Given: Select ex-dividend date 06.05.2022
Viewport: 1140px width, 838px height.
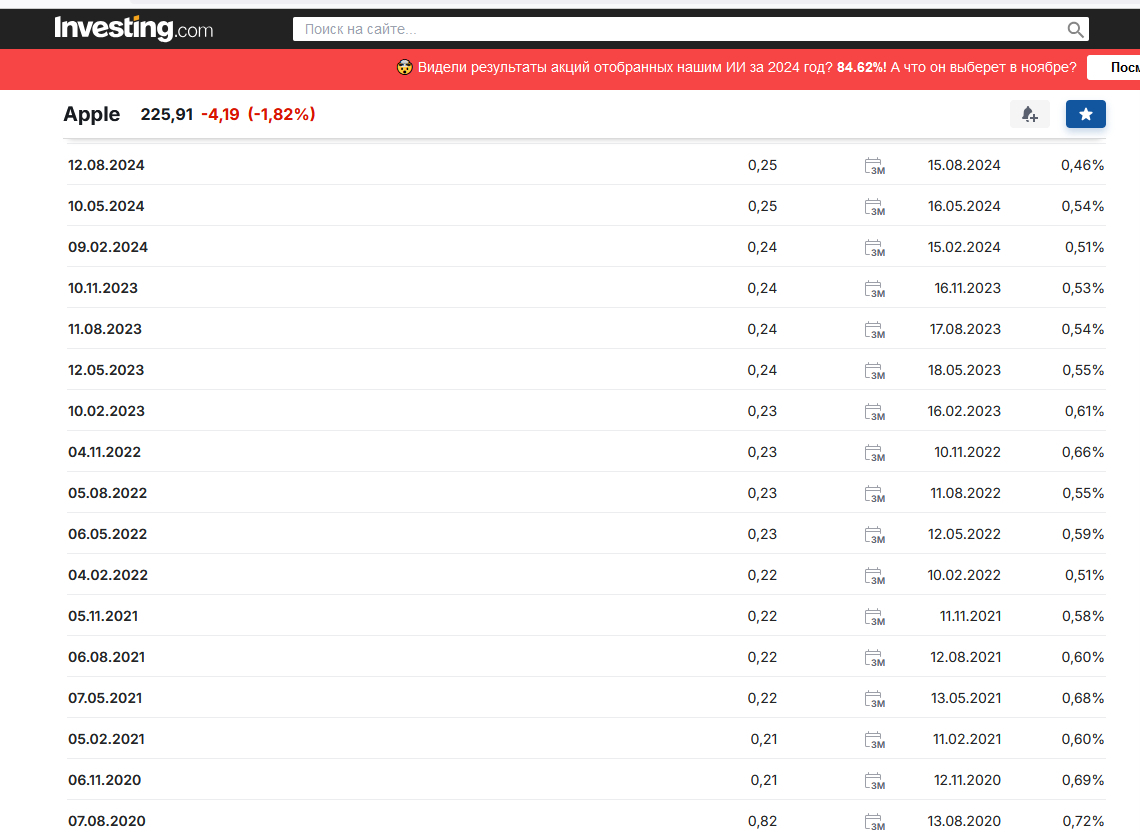Looking at the screenshot, I should click(108, 534).
